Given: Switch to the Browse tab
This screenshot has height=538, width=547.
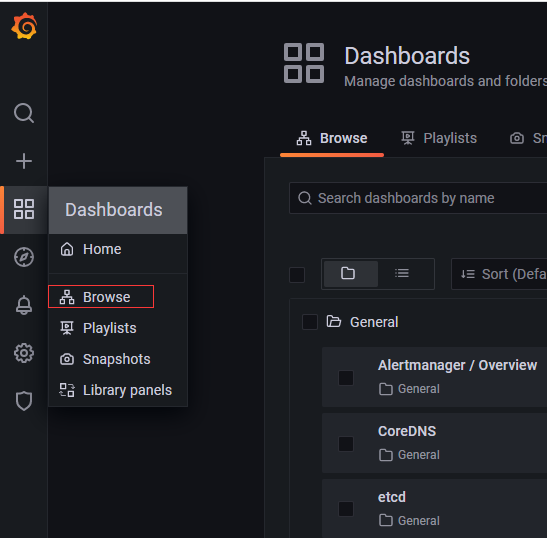Looking at the screenshot, I should click(x=332, y=139).
